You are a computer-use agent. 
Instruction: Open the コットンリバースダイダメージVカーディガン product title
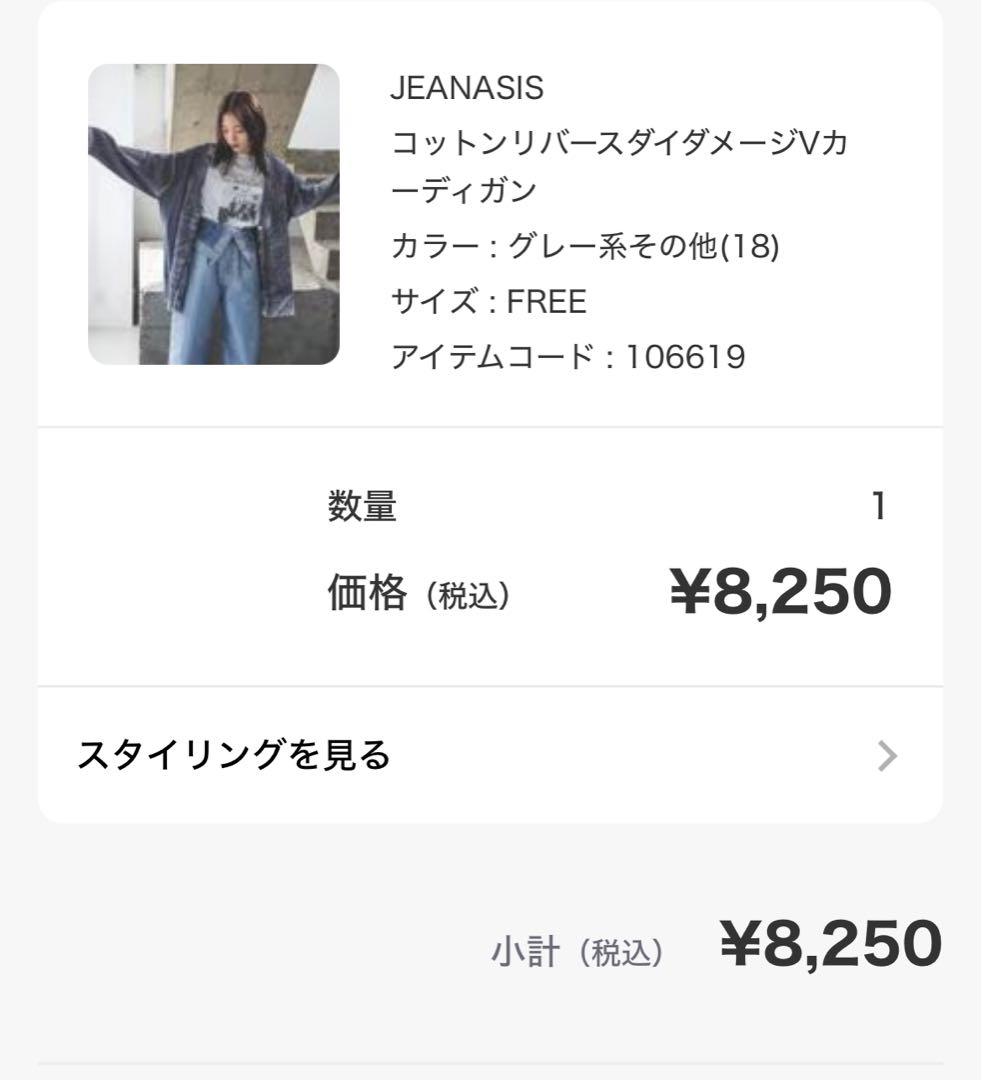pyautogui.click(x=618, y=166)
